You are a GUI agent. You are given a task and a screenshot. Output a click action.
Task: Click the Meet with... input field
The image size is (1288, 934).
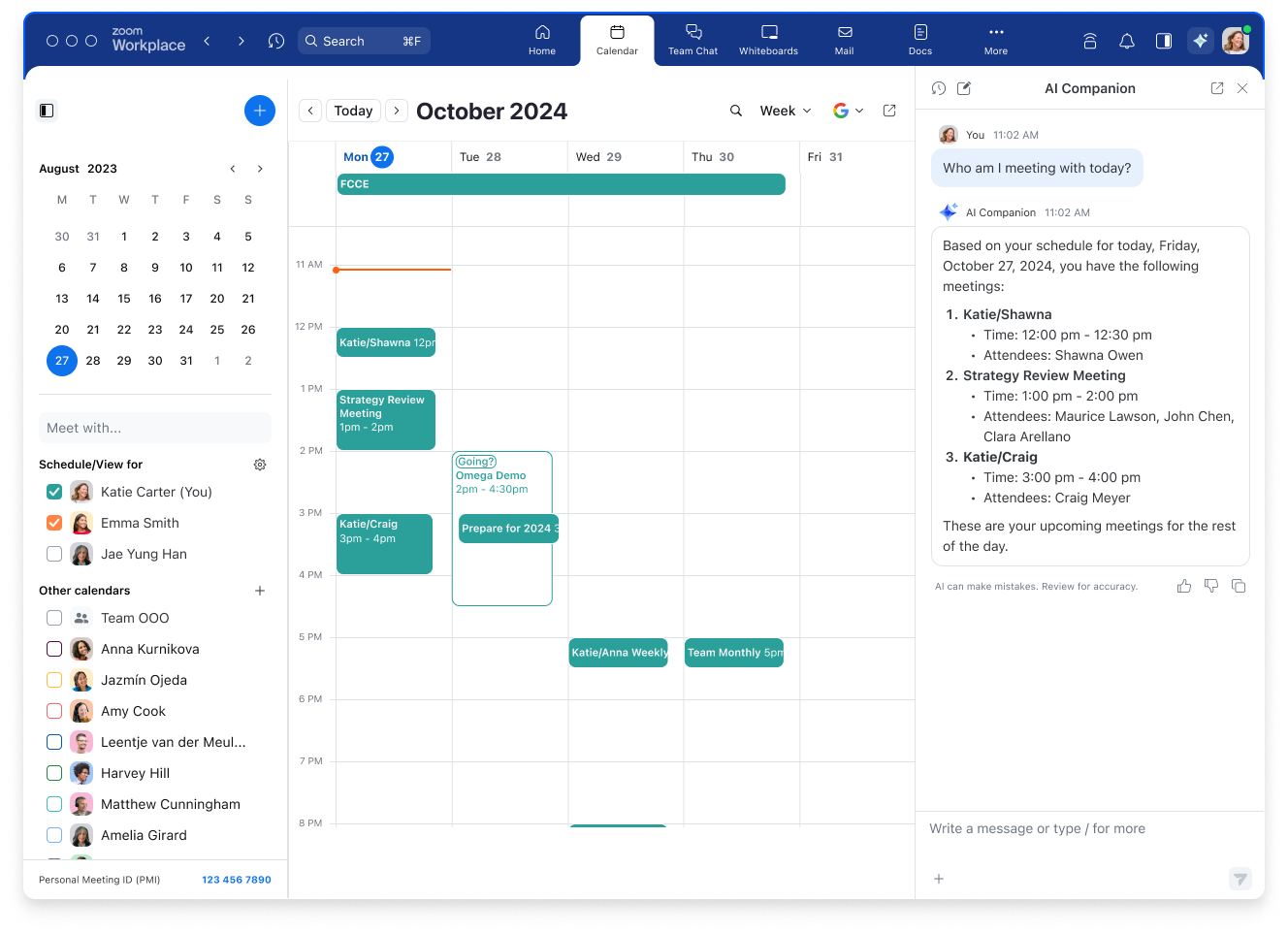pyautogui.click(x=155, y=428)
